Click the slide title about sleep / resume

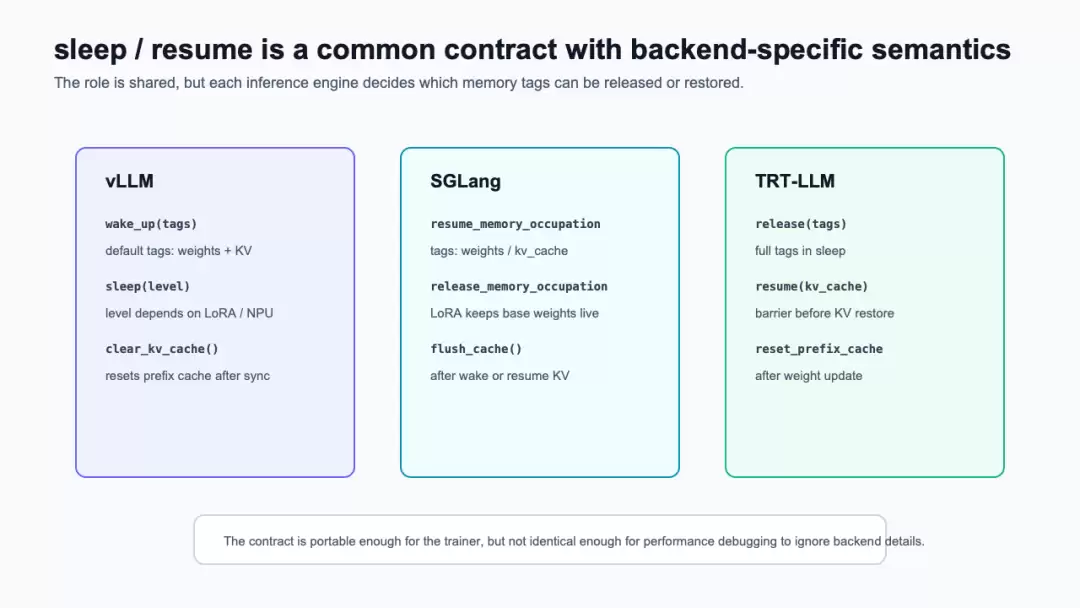[532, 50]
